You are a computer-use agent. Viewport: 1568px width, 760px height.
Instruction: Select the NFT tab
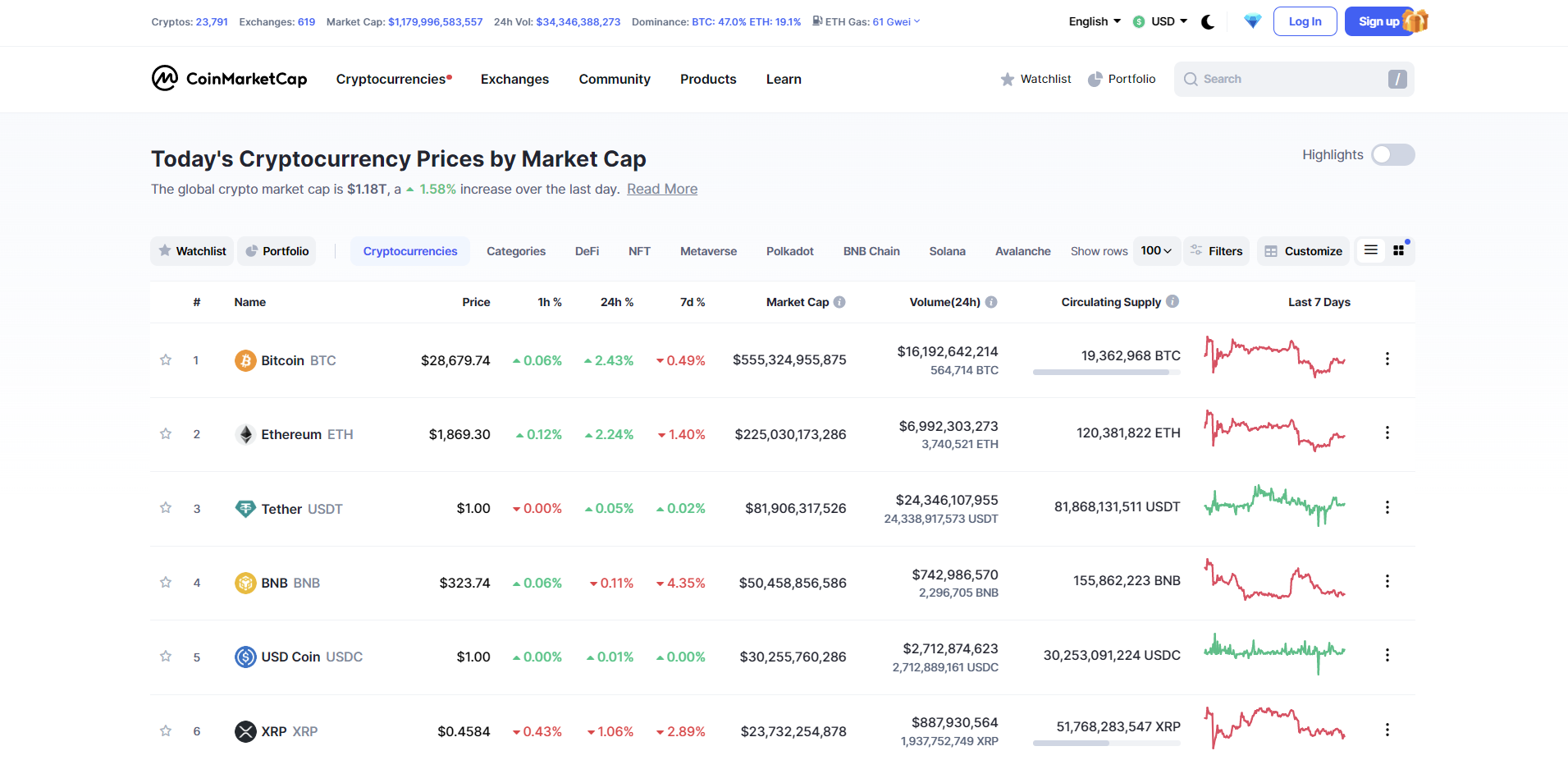tap(639, 251)
